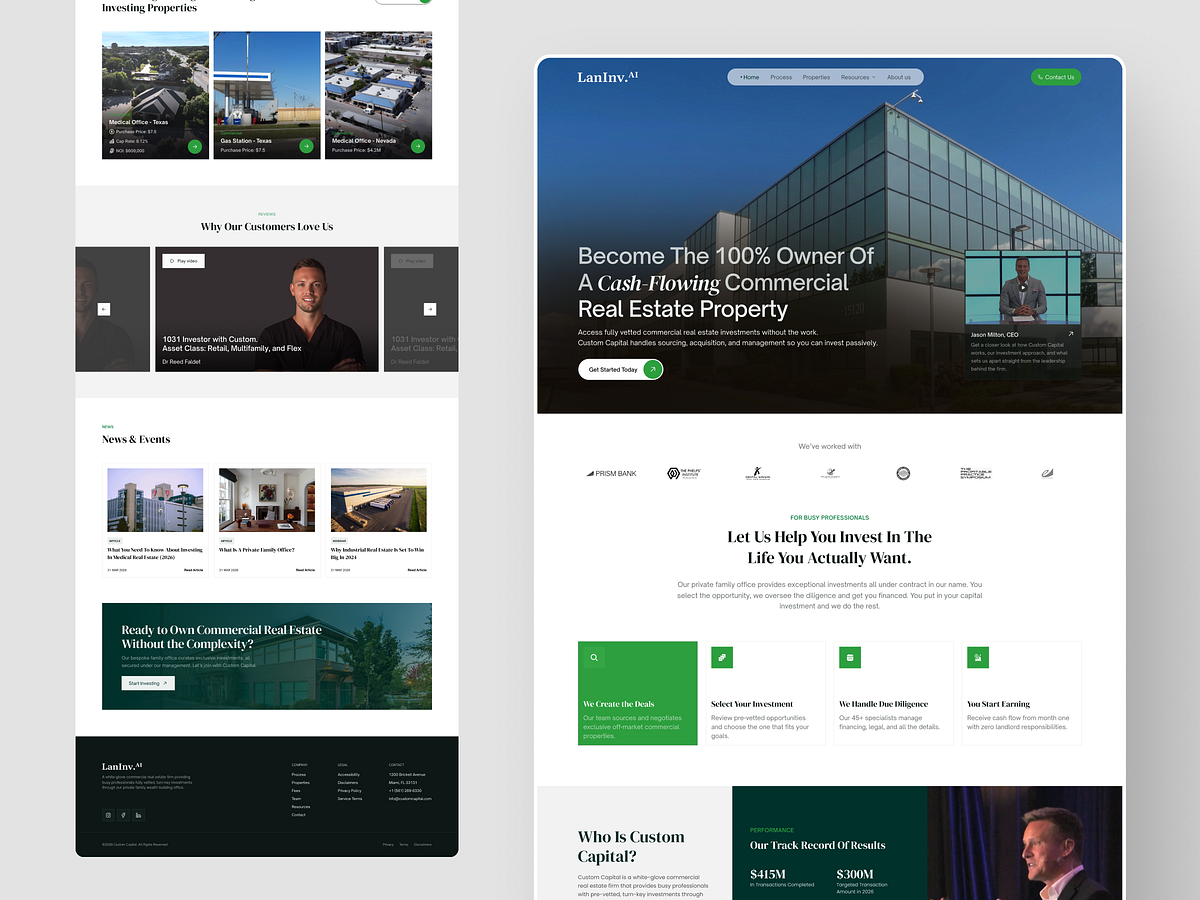Screen dimensions: 1200x900
Task: Open the Medical Office - Nevada card arrow
Action: [x=418, y=146]
